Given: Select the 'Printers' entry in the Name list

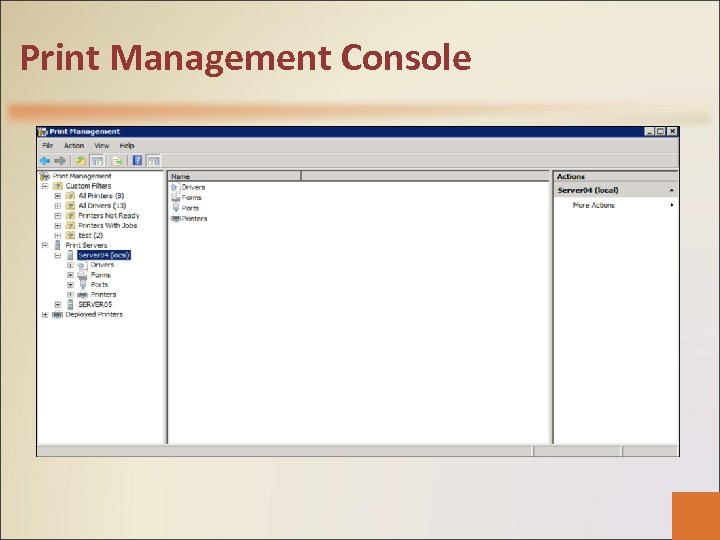Looking at the screenshot, I should 194,219.
